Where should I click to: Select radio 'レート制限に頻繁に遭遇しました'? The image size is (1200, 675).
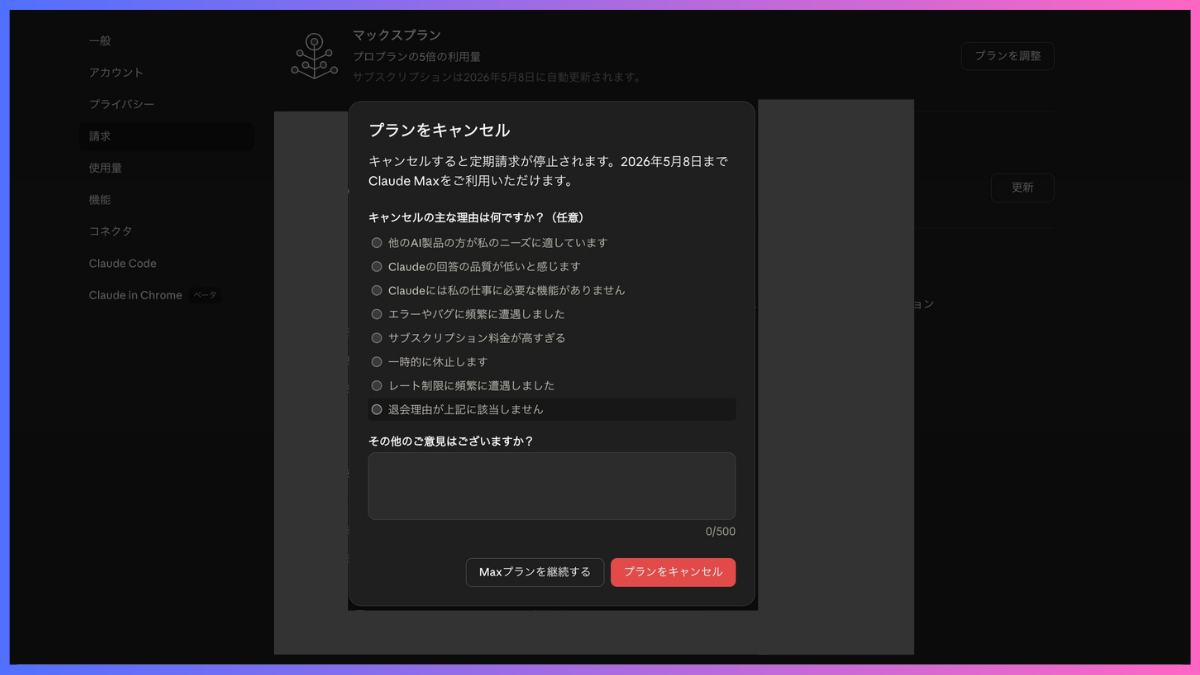pos(377,386)
